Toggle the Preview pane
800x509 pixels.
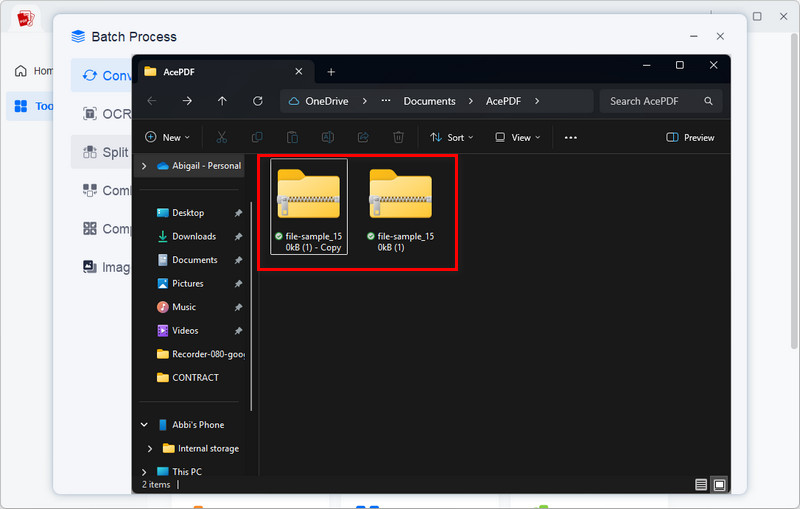690,137
